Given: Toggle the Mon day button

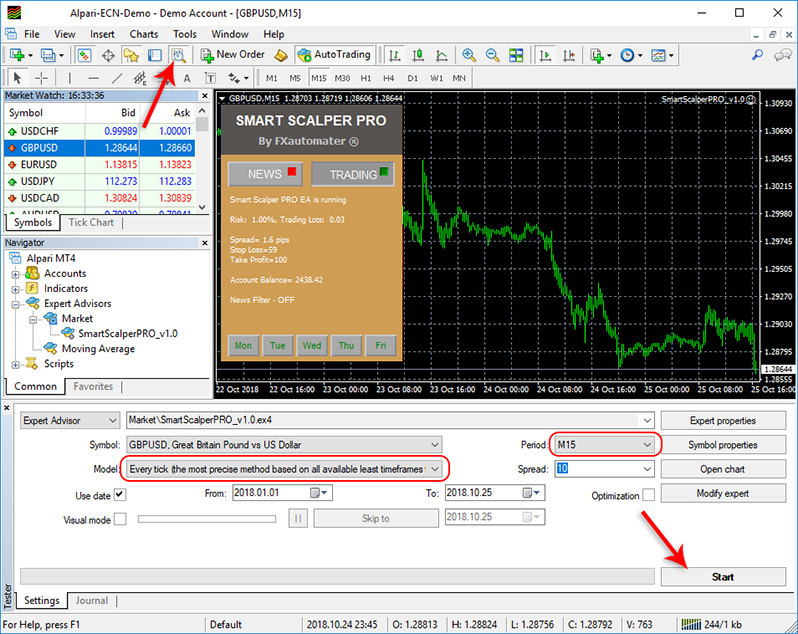Looking at the screenshot, I should pos(243,345).
